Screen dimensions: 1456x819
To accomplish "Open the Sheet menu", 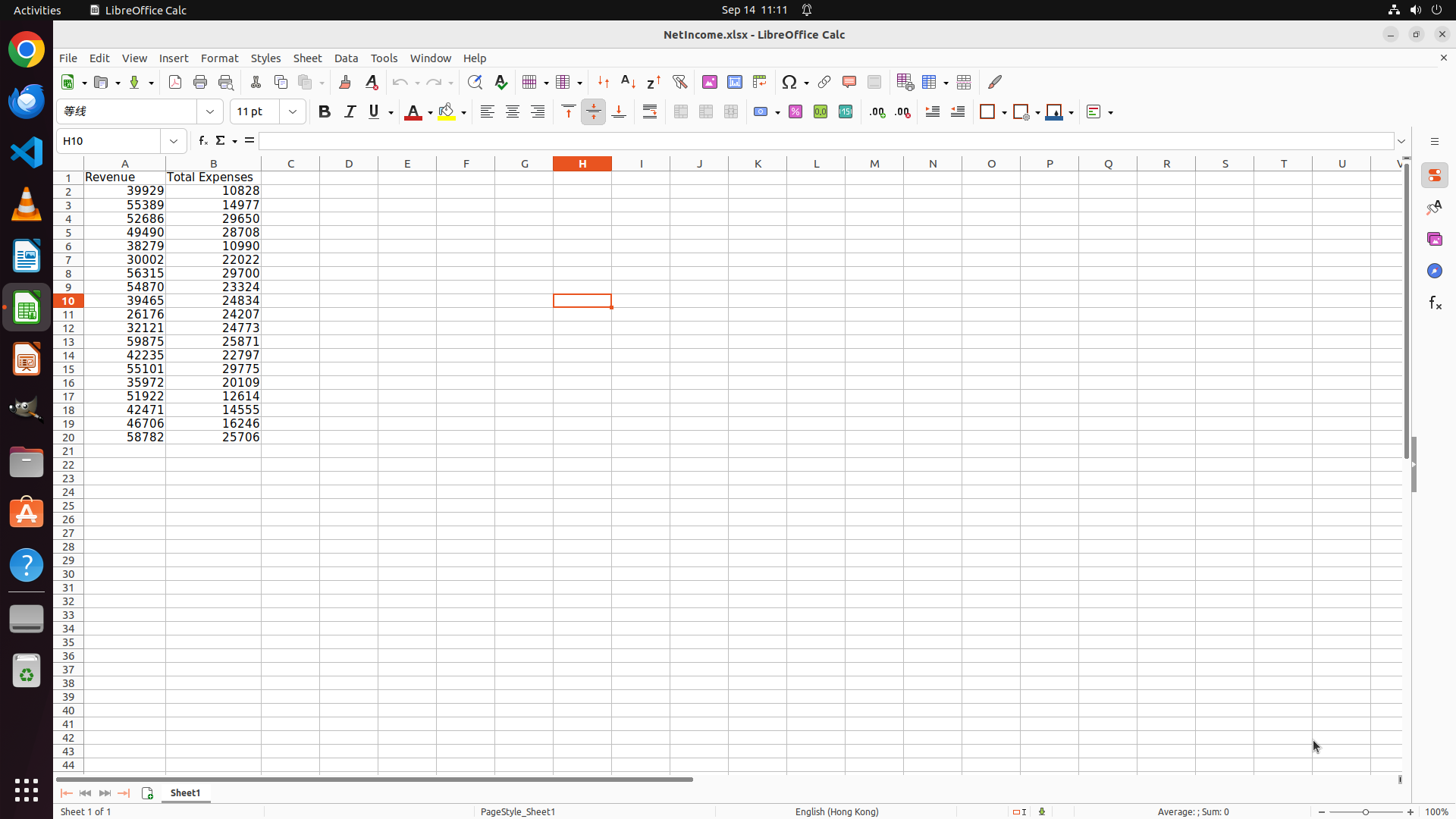I will (307, 58).
